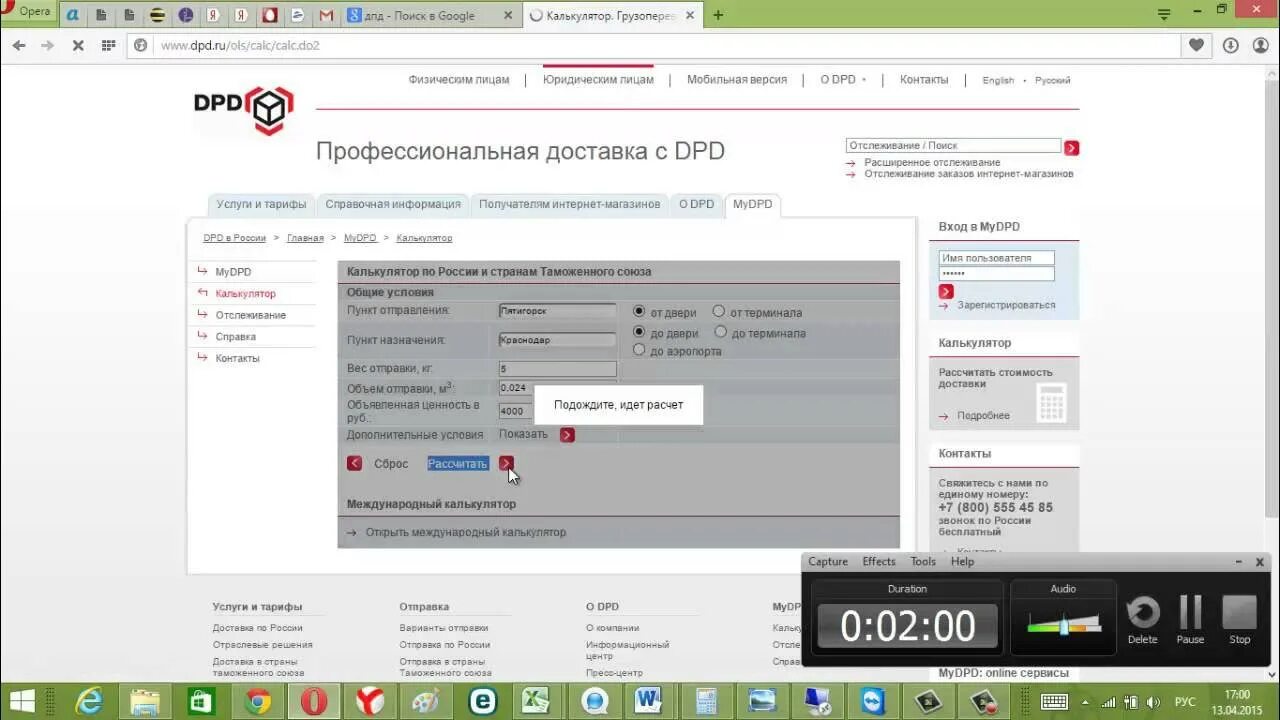This screenshot has height=720, width=1280.
Task: Open Получателям интернет-магазинов tab
Action: click(x=569, y=204)
